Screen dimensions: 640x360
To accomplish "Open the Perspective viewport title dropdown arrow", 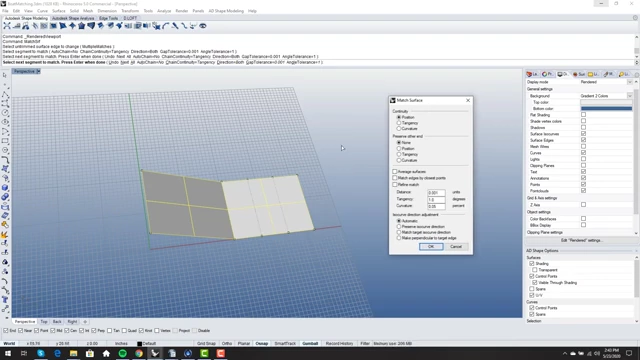I will 38,71.
